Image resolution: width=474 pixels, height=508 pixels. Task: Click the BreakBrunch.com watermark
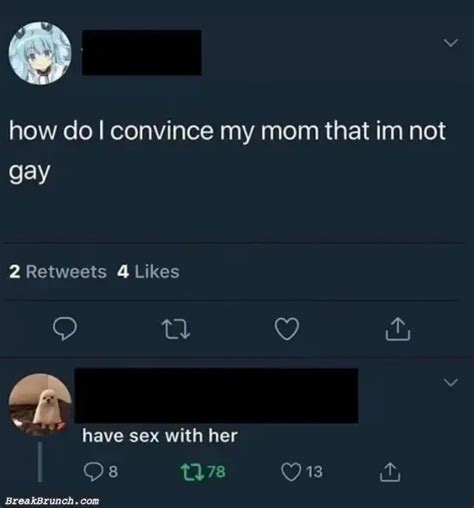coord(52,501)
